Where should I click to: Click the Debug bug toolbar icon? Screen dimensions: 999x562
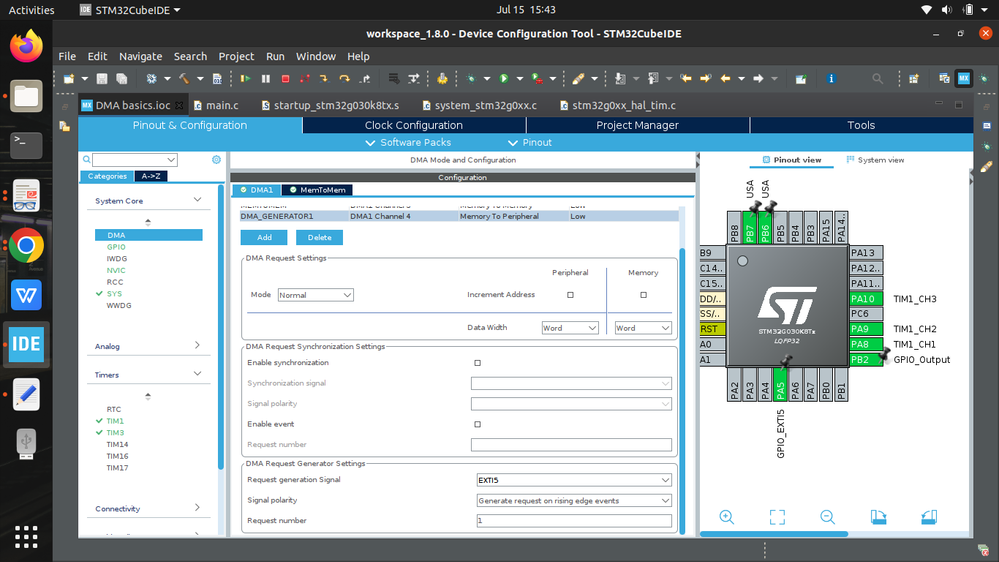coord(471,78)
